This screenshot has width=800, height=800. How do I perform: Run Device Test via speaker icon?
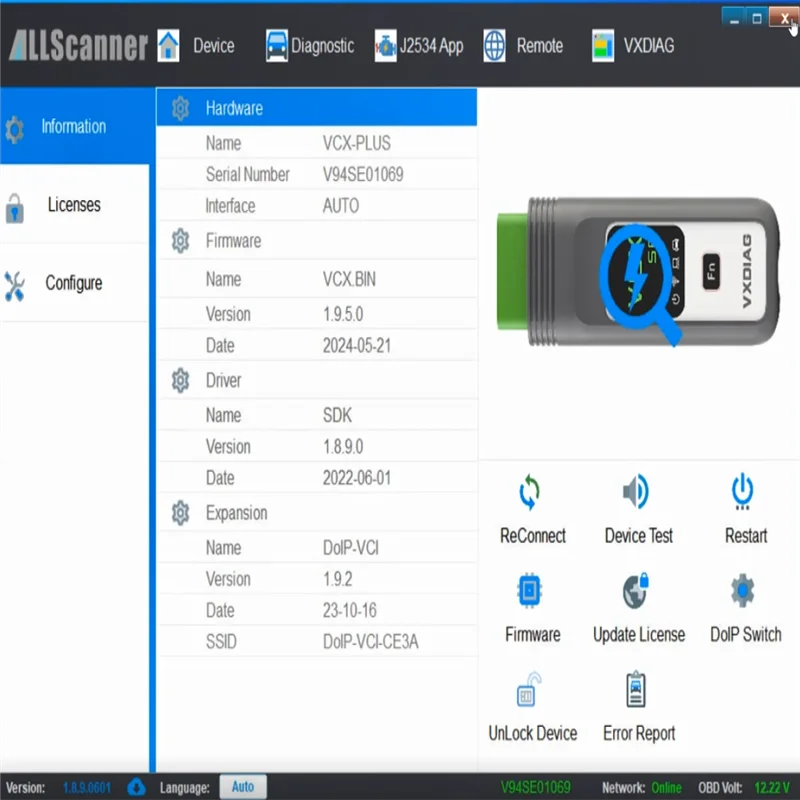point(637,494)
